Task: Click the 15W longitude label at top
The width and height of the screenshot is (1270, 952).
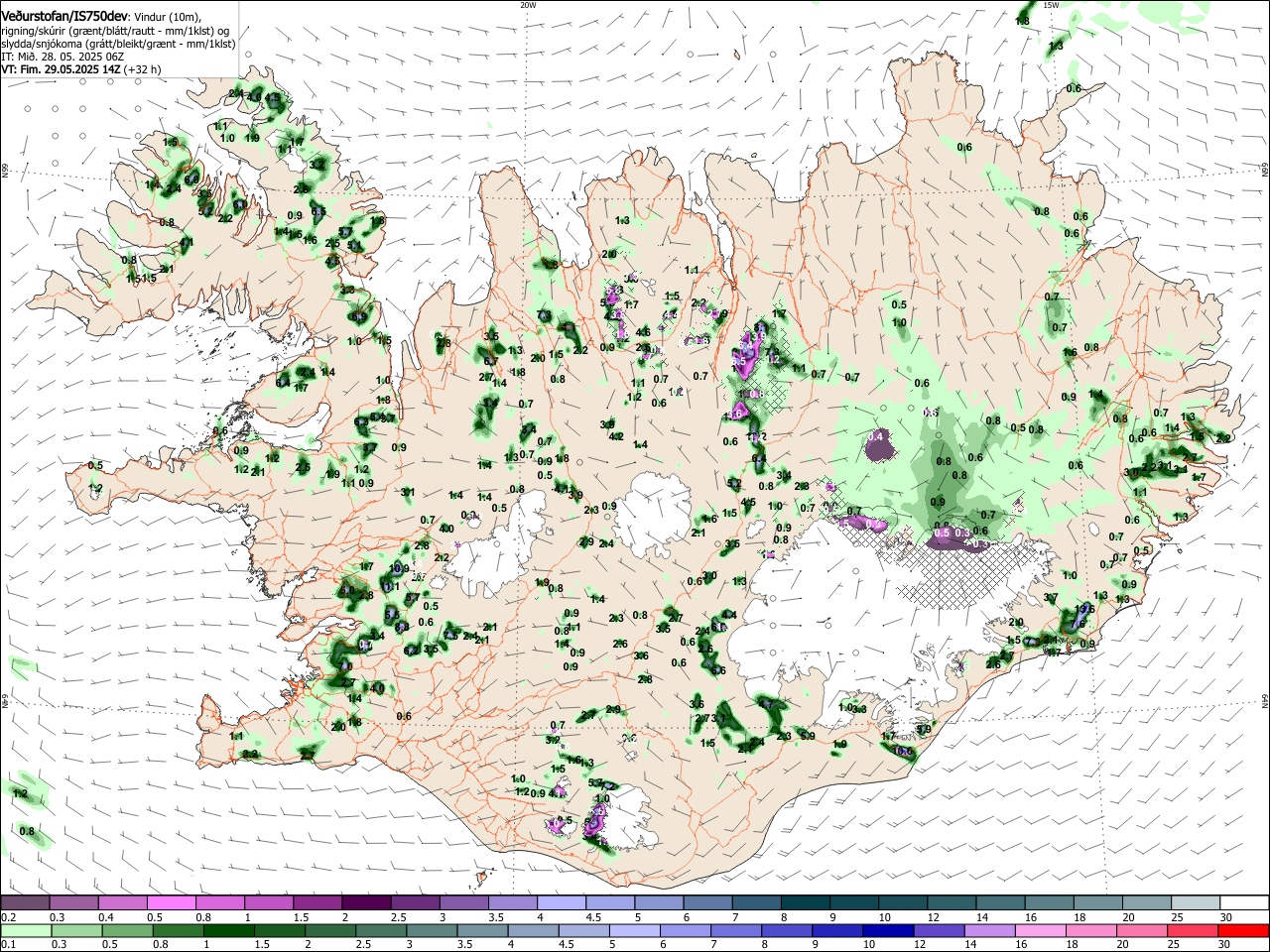Action: coord(1051,5)
